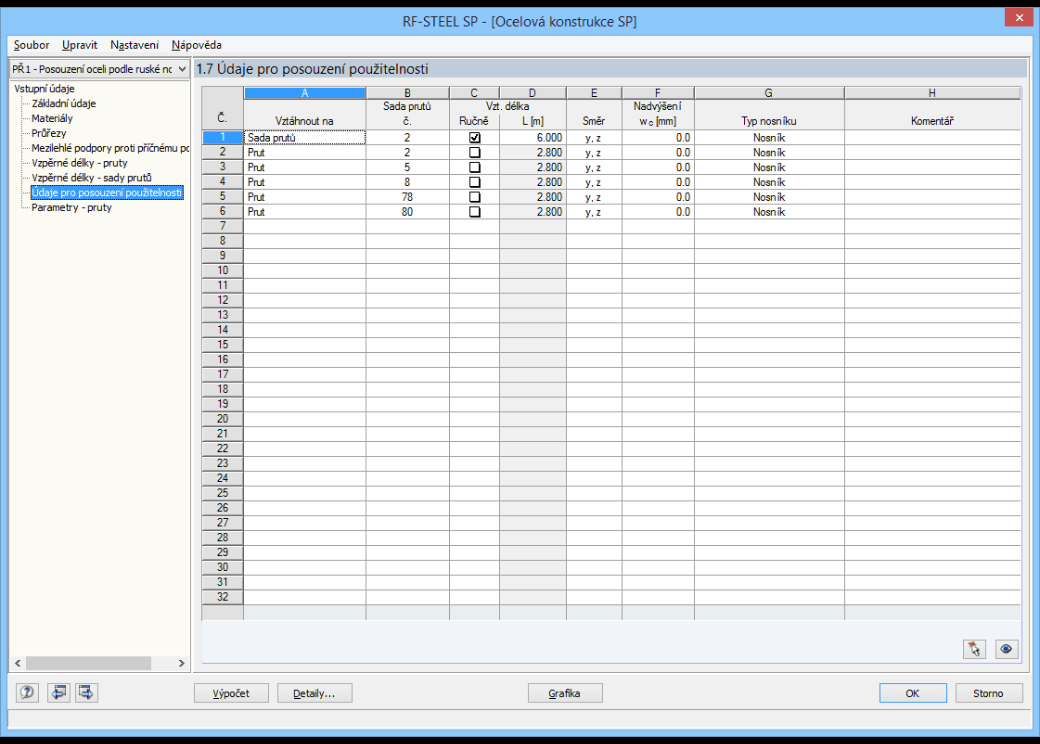
Task: Click member number 8 cell
Action: click(407, 182)
